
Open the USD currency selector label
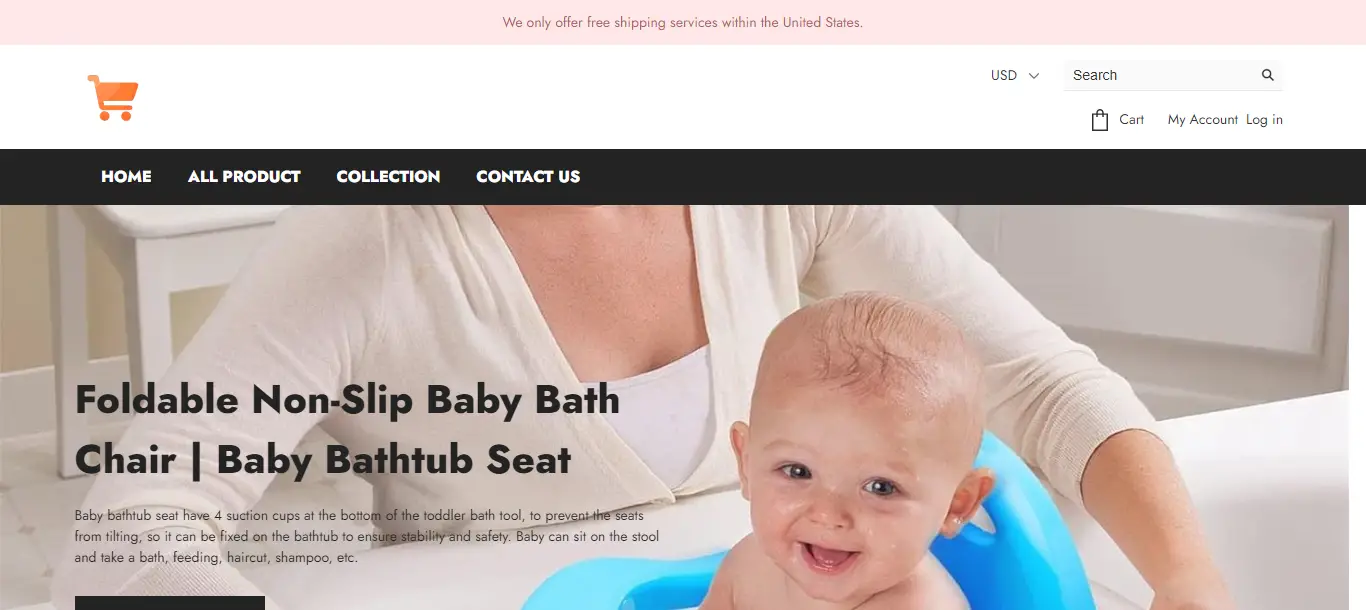pos(1004,75)
